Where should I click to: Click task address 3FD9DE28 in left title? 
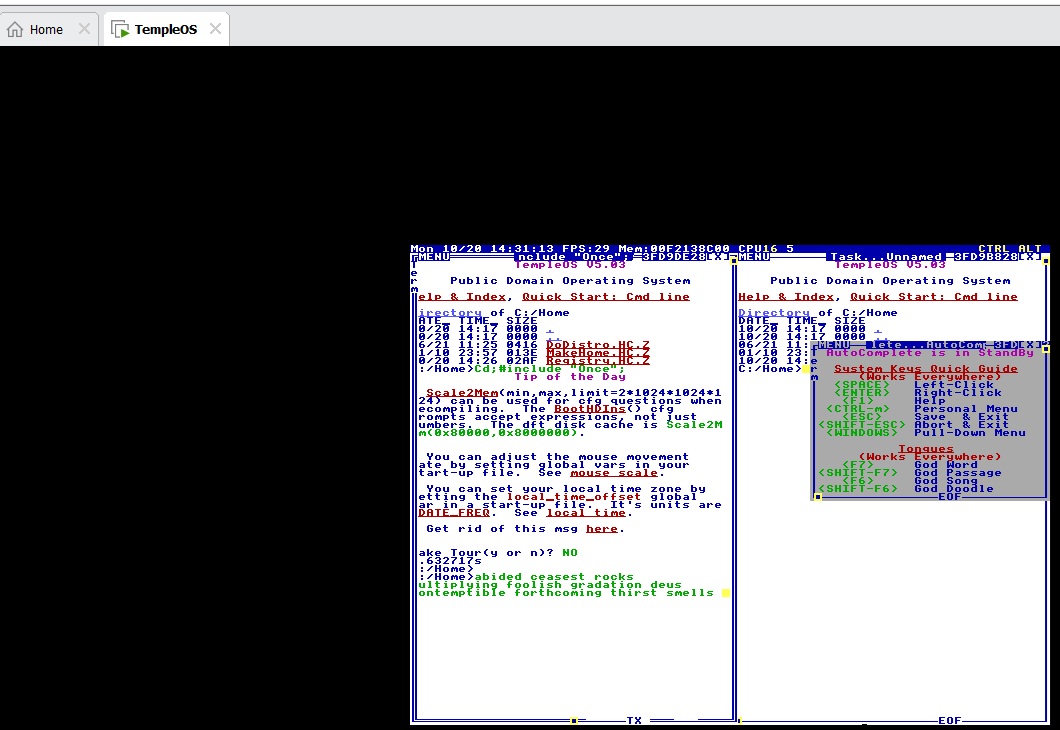coord(673,257)
